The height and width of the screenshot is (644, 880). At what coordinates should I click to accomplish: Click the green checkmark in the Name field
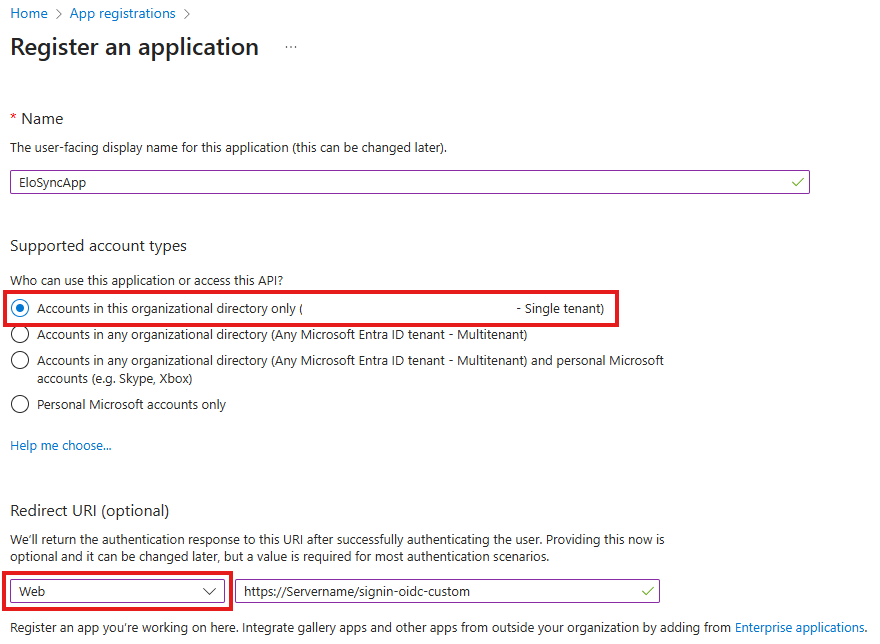797,182
